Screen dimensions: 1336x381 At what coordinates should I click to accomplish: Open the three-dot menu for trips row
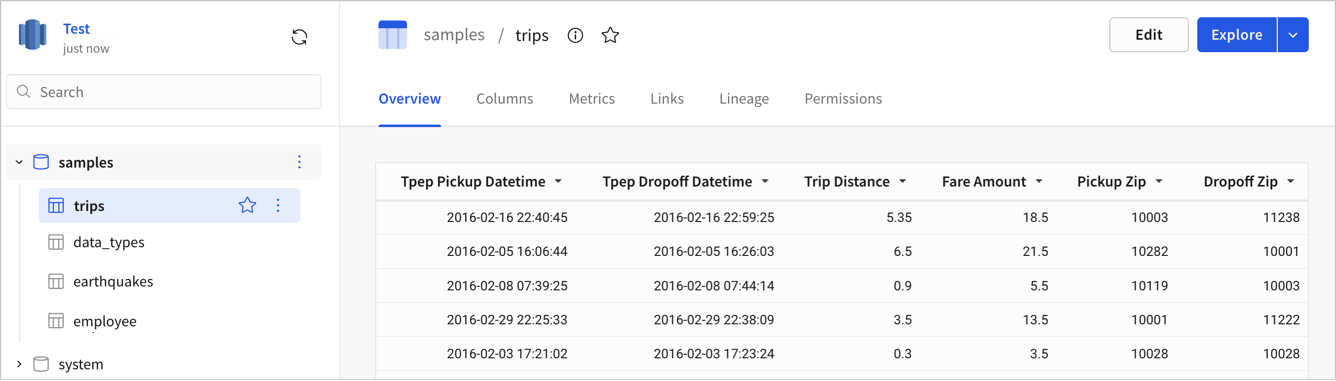pyautogui.click(x=278, y=206)
